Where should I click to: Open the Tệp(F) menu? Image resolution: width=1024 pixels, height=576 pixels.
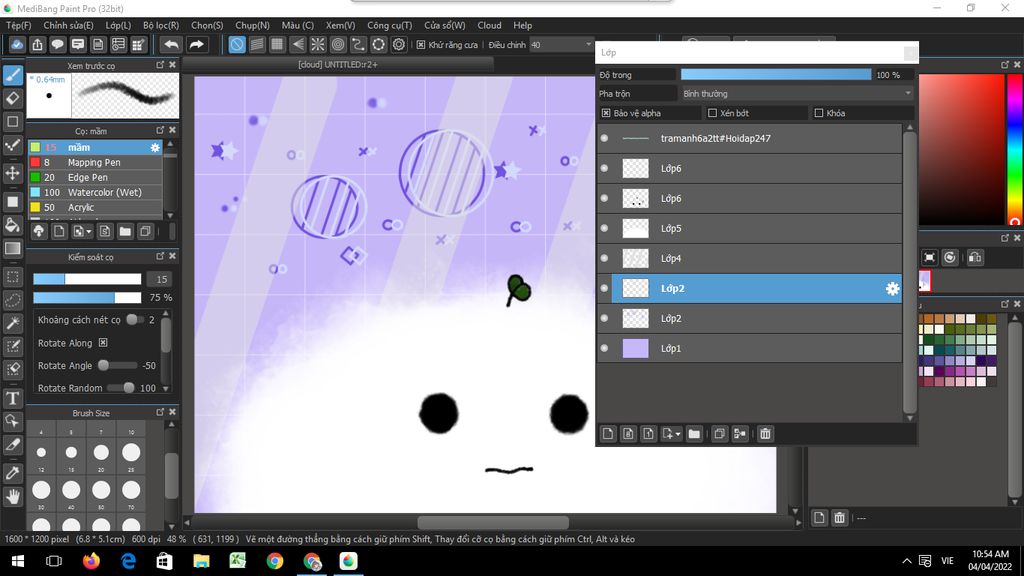[x=18, y=25]
